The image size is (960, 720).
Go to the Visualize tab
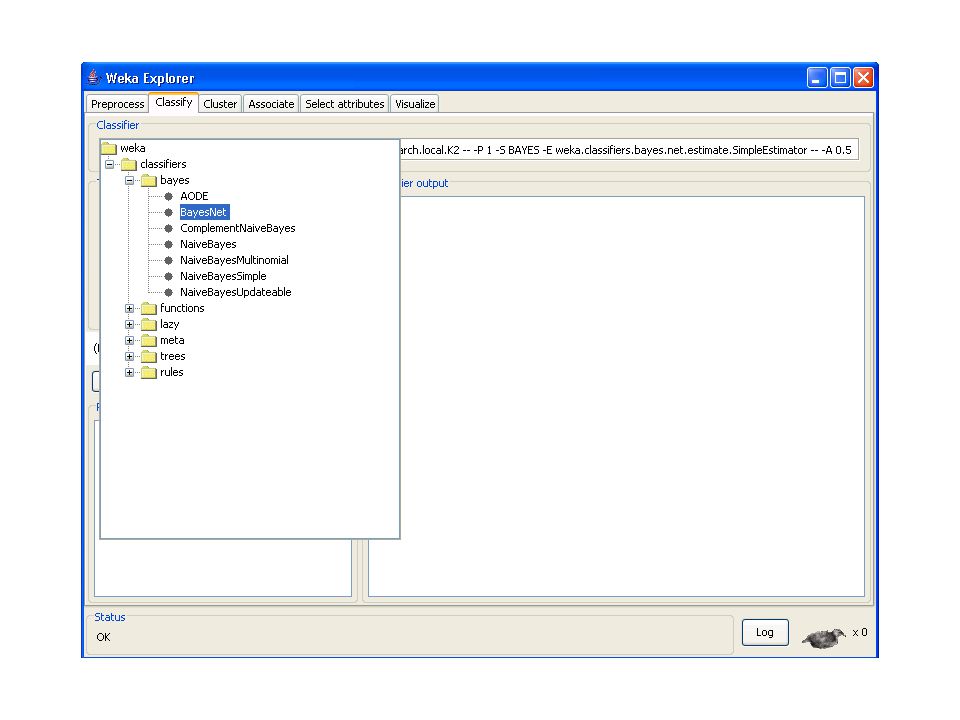click(x=415, y=104)
